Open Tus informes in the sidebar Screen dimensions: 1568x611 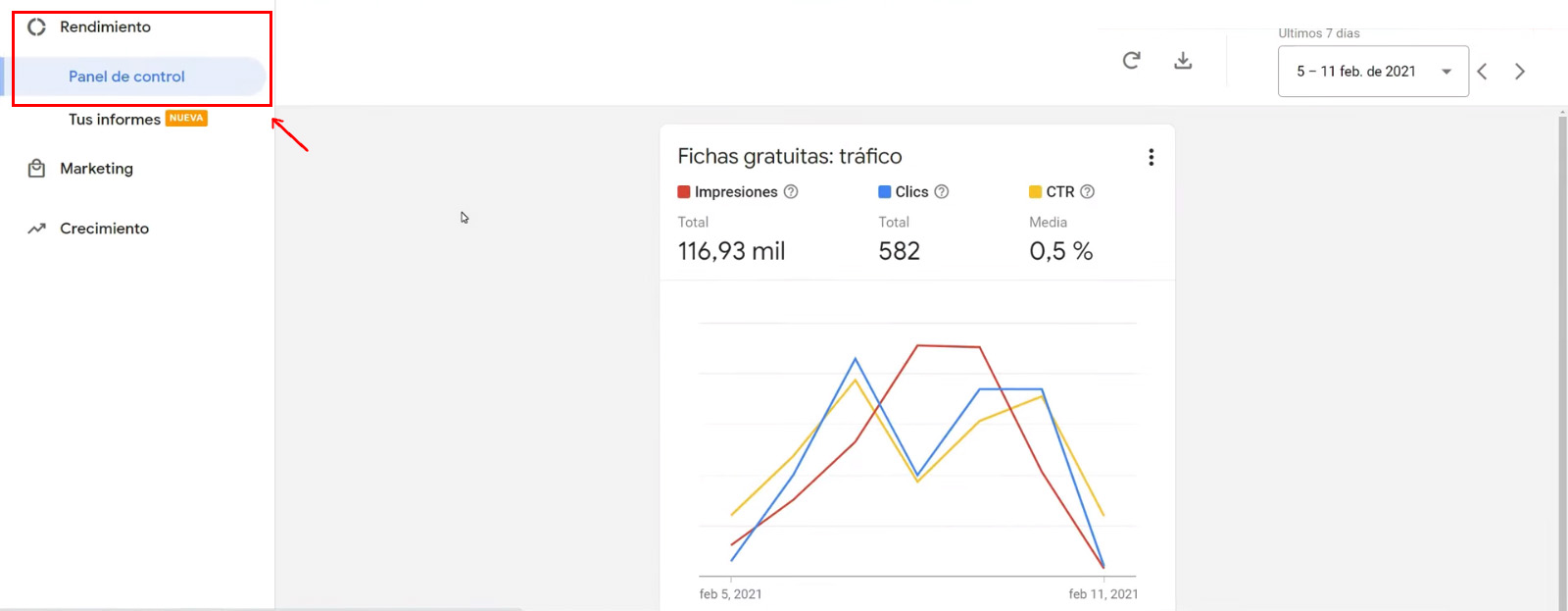115,120
